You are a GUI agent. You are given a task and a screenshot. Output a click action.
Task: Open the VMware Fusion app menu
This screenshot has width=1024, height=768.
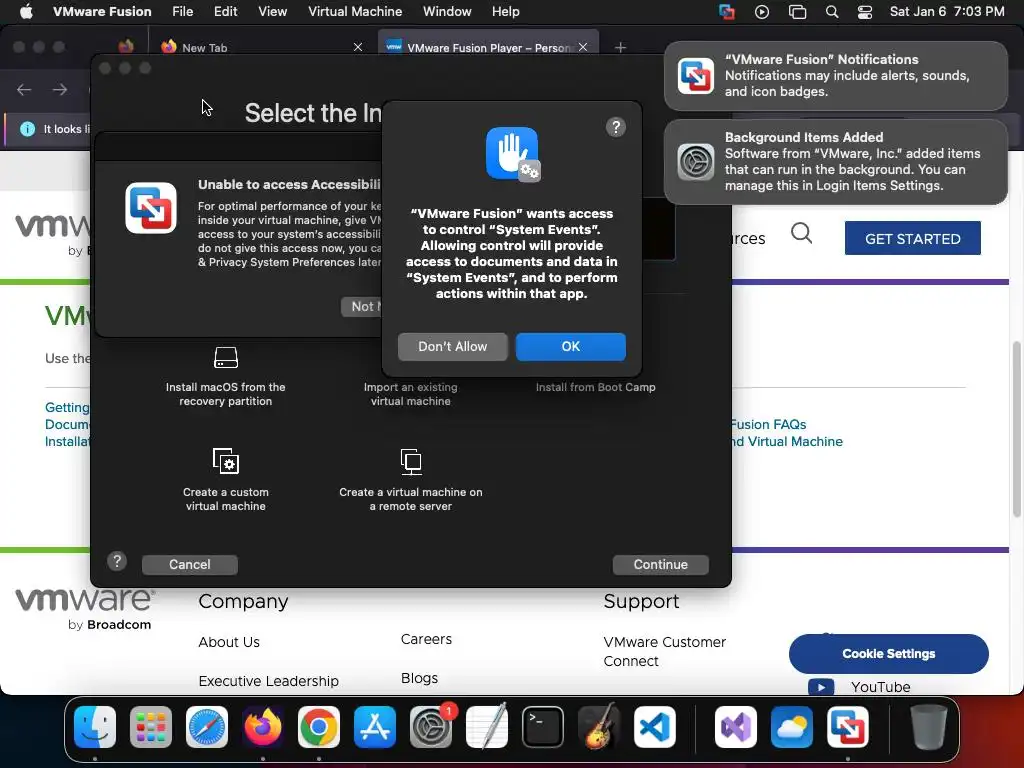pos(102,12)
